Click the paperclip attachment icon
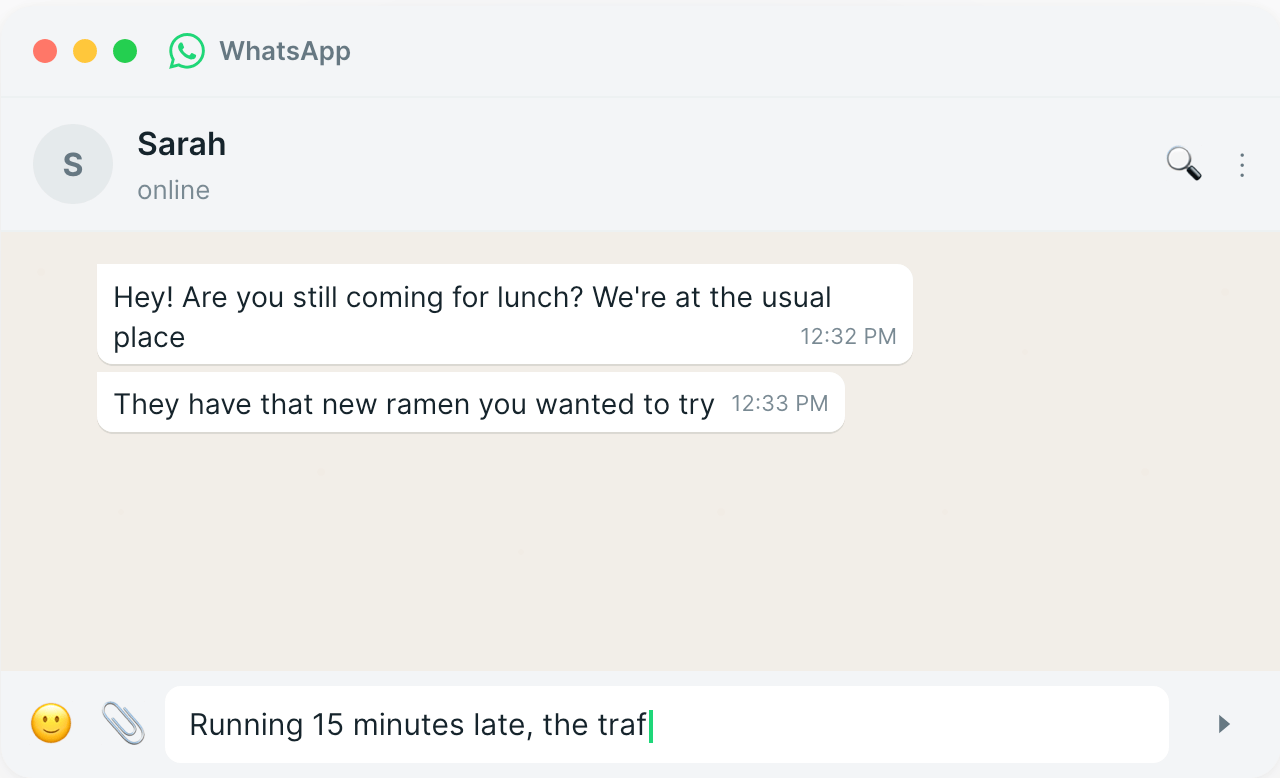Image resolution: width=1280 pixels, height=778 pixels. point(122,724)
